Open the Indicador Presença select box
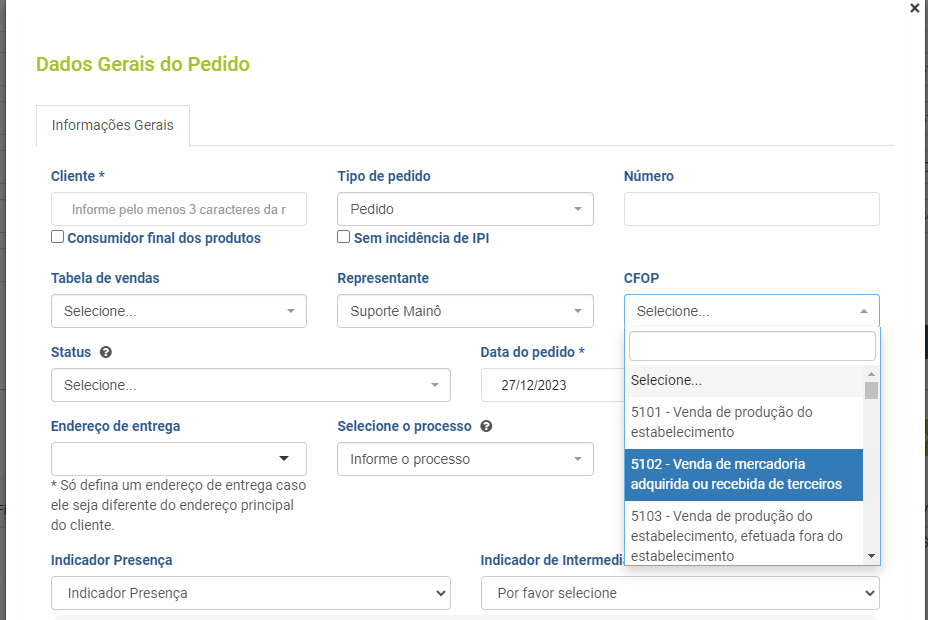The height and width of the screenshot is (620, 928). click(x=251, y=593)
